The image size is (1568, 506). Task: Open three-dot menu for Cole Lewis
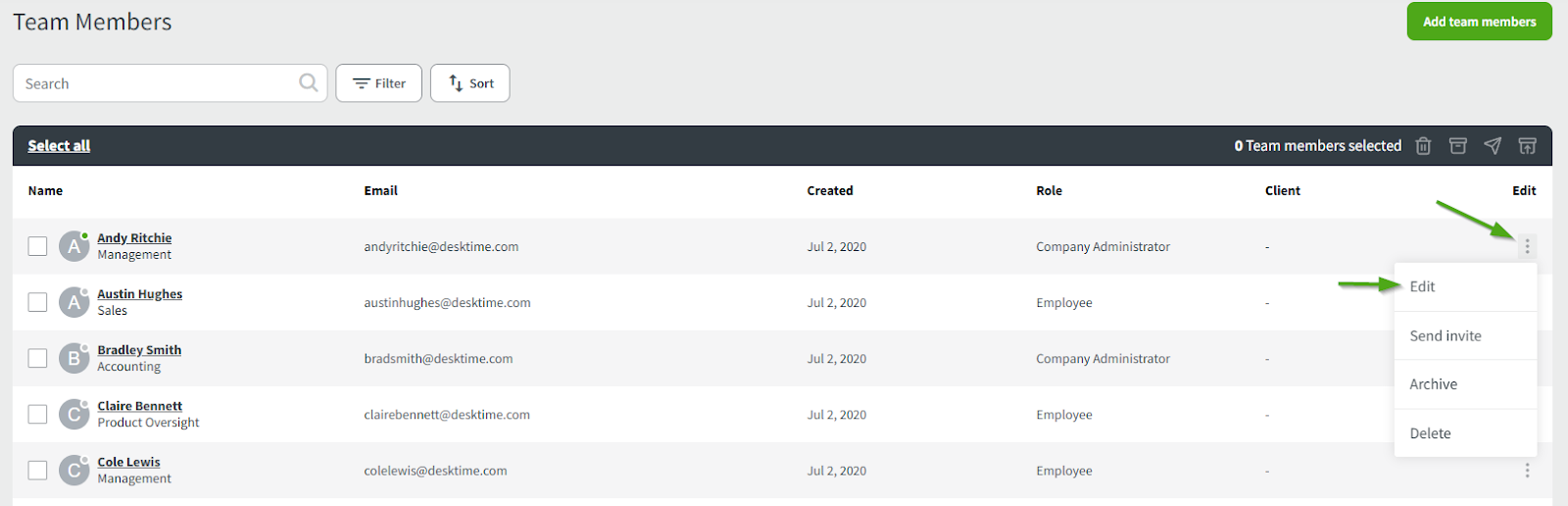click(x=1527, y=471)
